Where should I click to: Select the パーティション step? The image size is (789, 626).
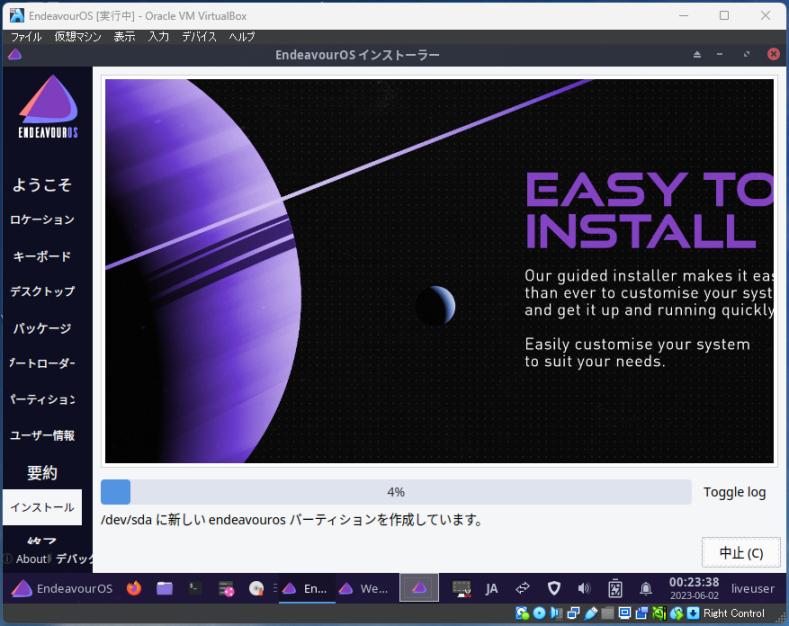[x=42, y=400]
